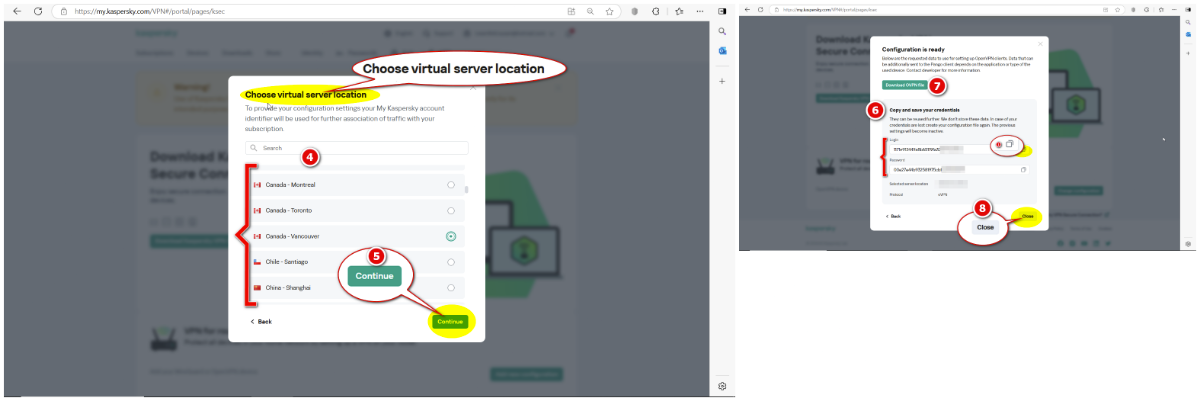Open sidebar settings gear in right browser
This screenshot has width=1200, height=401.
click(1188, 243)
